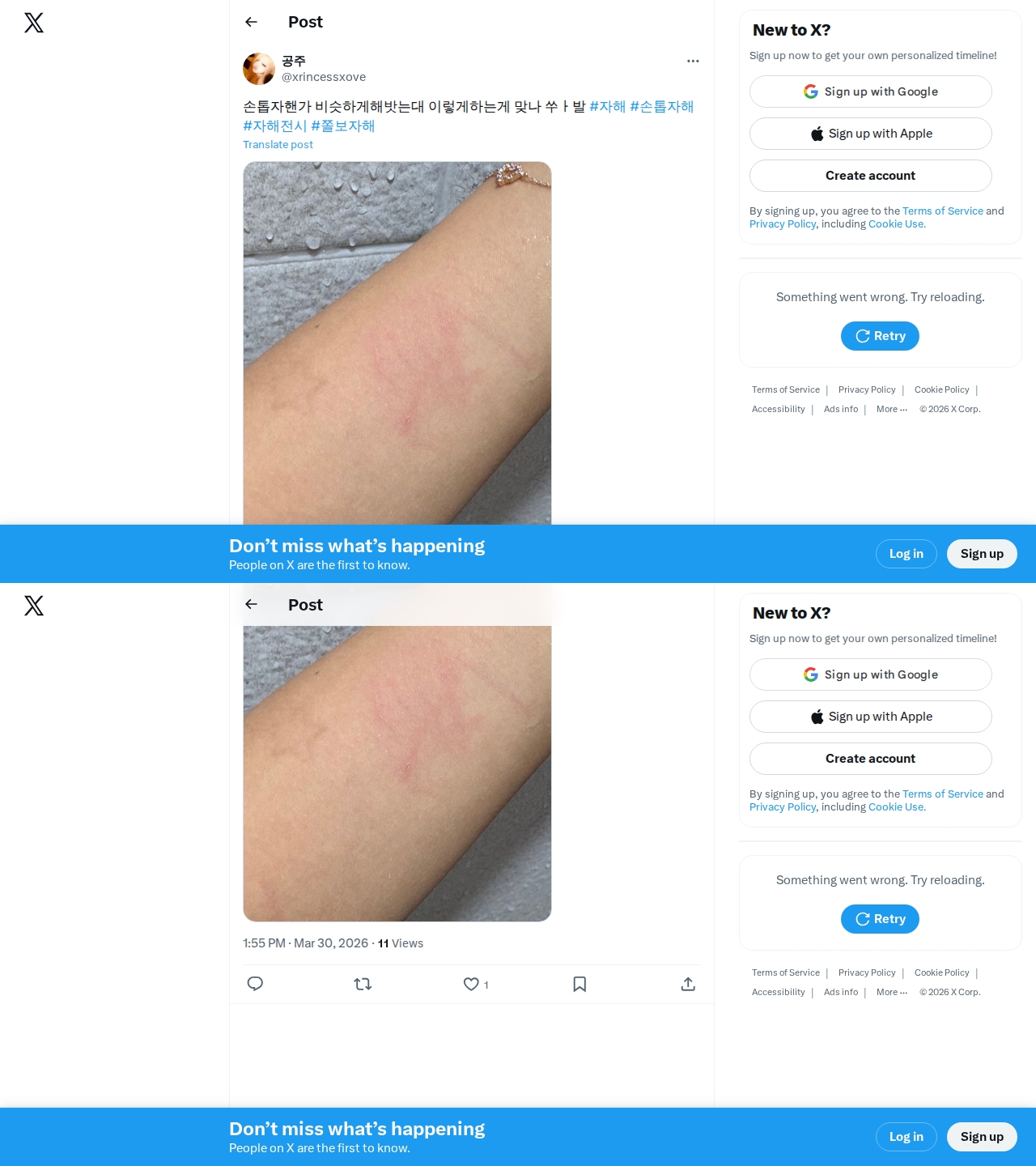Screen dimensions: 1036x1166
Task: Open the @xrincessxove handle link
Action: [x=324, y=77]
